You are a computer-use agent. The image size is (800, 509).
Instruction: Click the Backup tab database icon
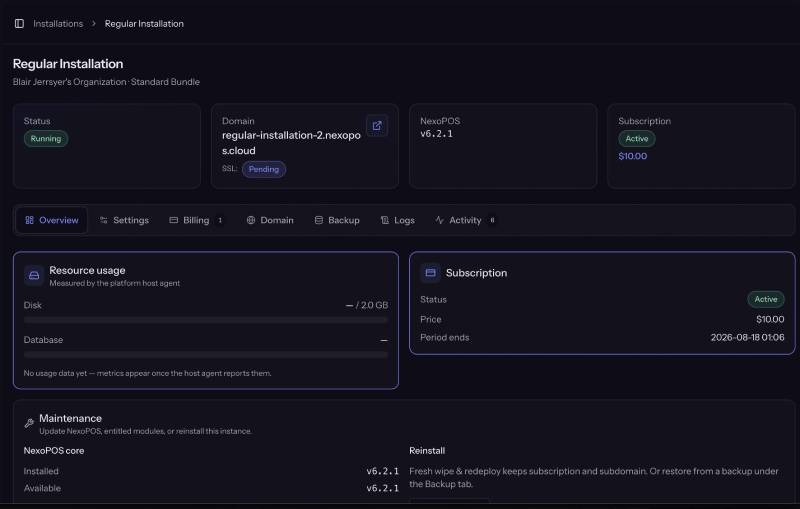318,220
